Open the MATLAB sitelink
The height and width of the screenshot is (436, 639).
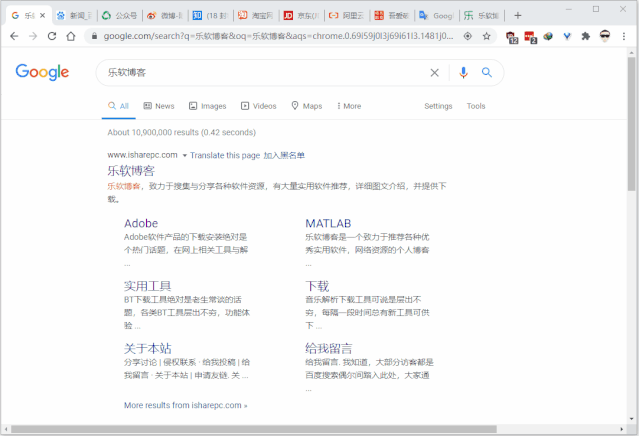point(328,223)
